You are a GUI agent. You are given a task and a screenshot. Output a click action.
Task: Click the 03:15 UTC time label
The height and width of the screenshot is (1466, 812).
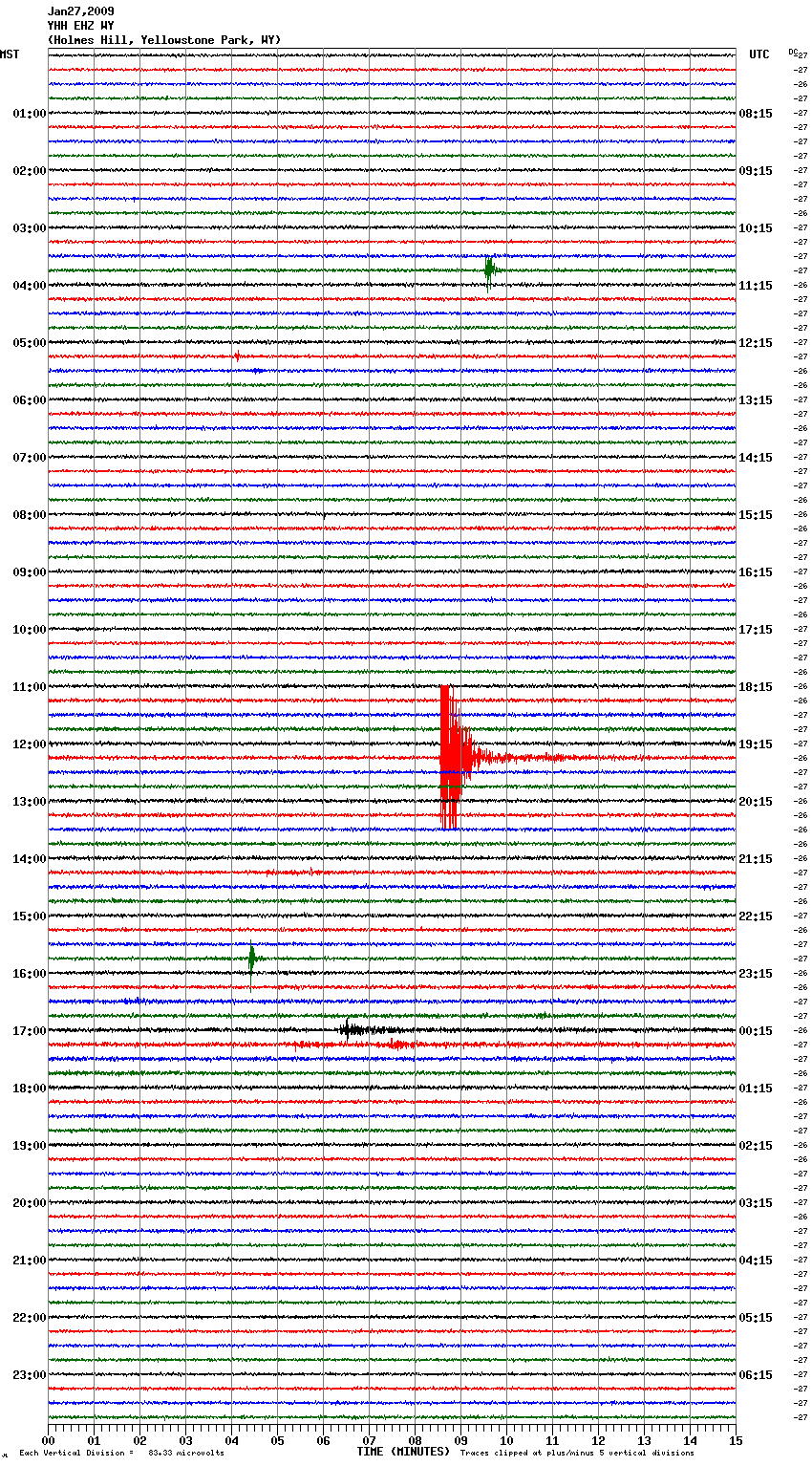click(x=756, y=1203)
